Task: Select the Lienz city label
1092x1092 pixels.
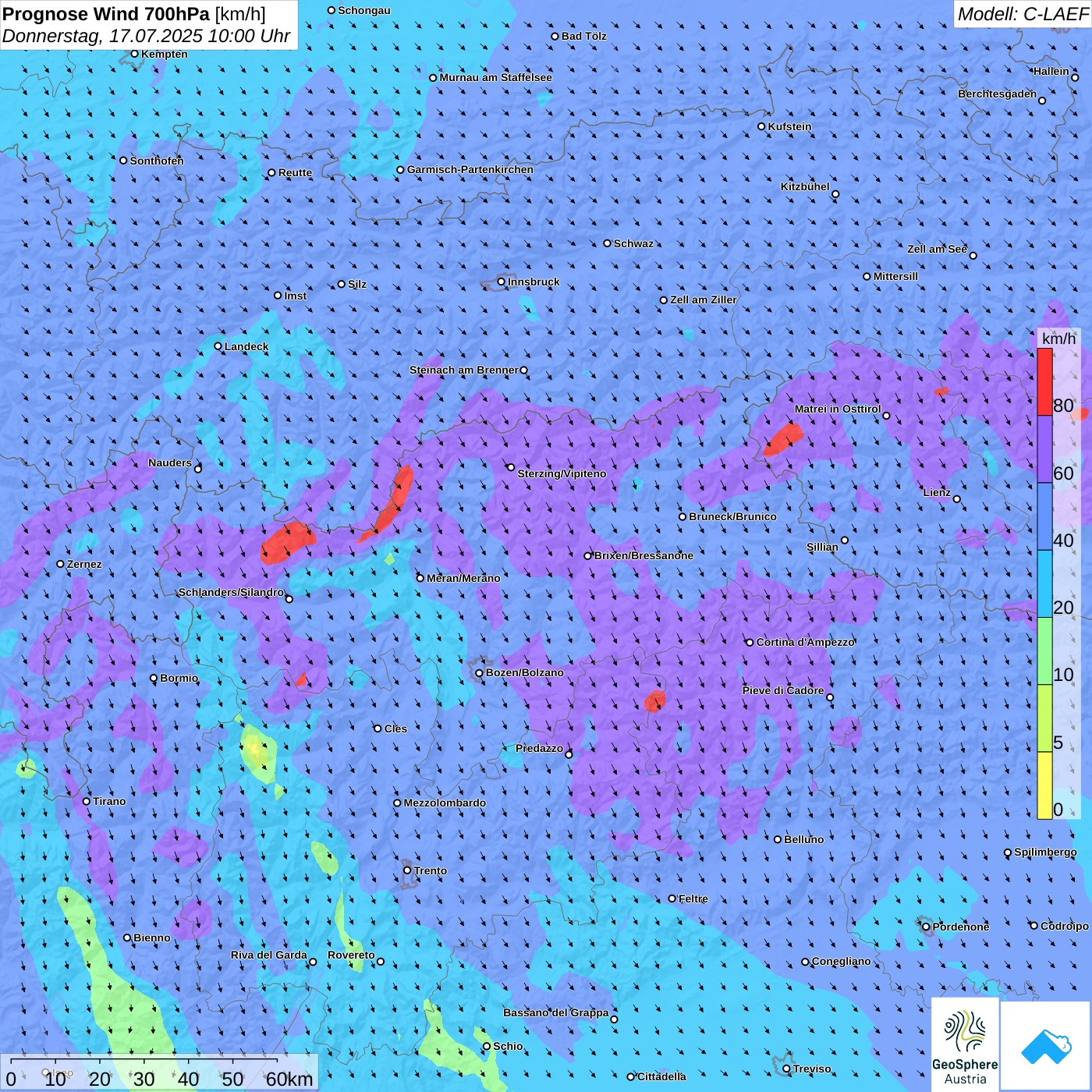Action: point(937,492)
